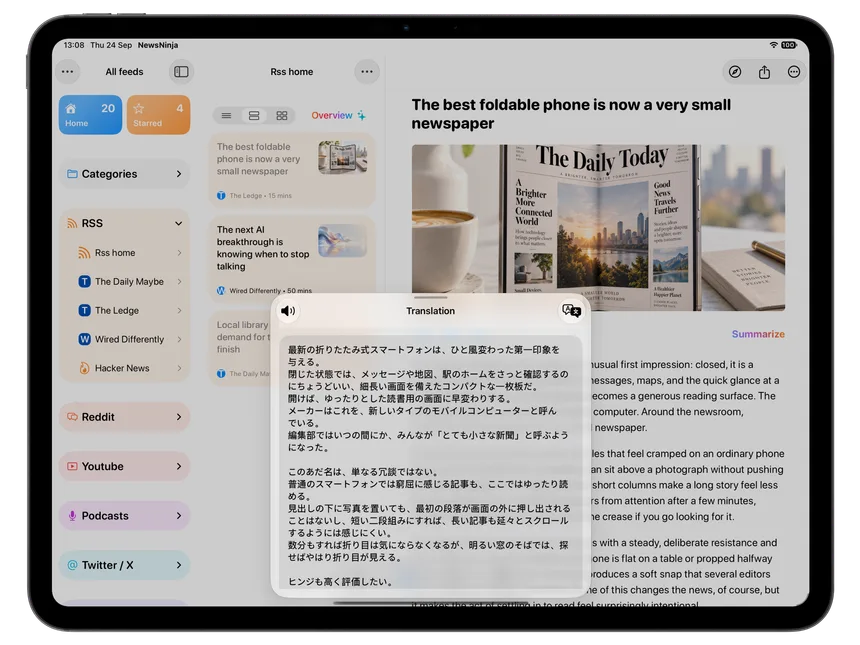Image resolution: width=860 pixels, height=645 pixels.
Task: Open article more options circle icon
Action: (794, 72)
